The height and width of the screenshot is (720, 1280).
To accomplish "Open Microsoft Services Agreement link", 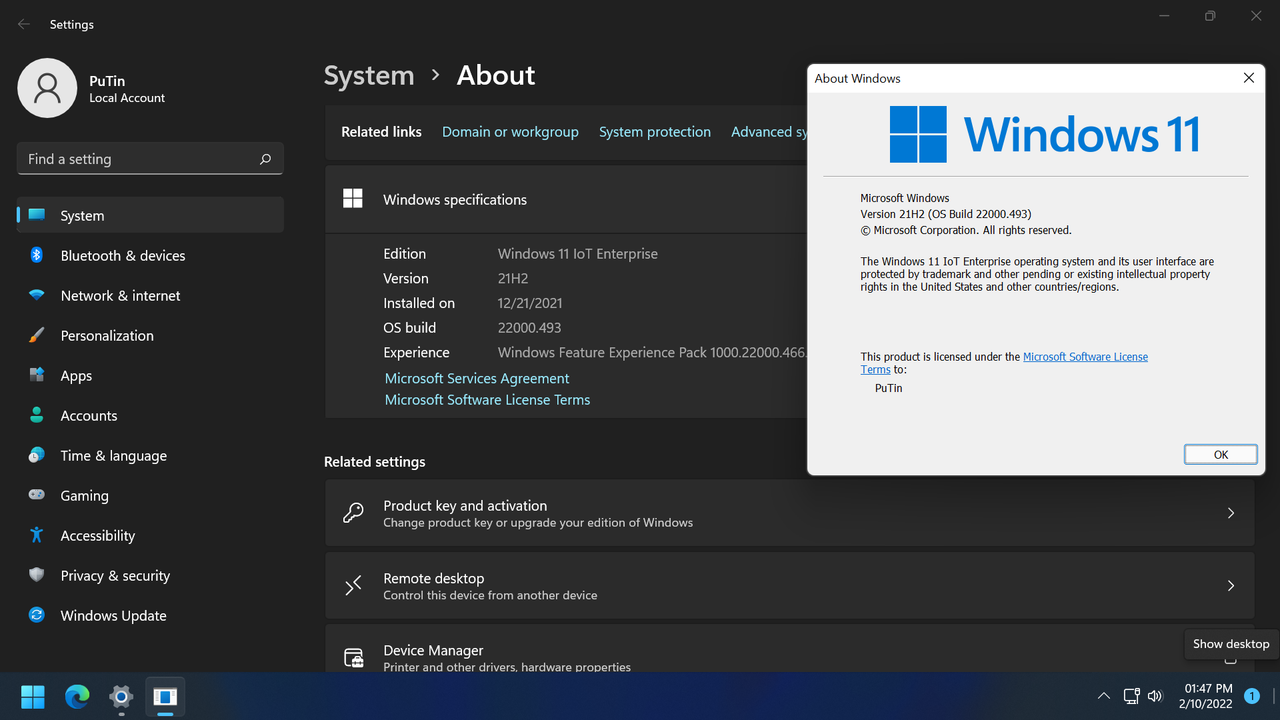I will pos(477,378).
